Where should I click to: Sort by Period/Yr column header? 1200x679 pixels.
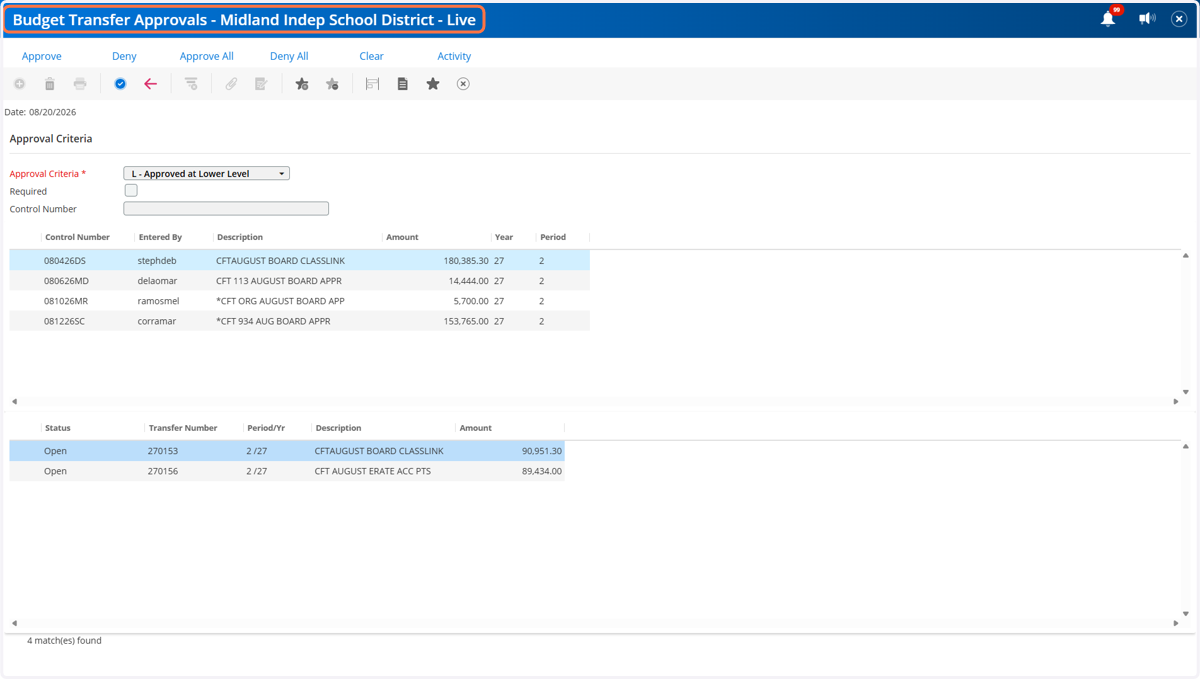tap(266, 428)
